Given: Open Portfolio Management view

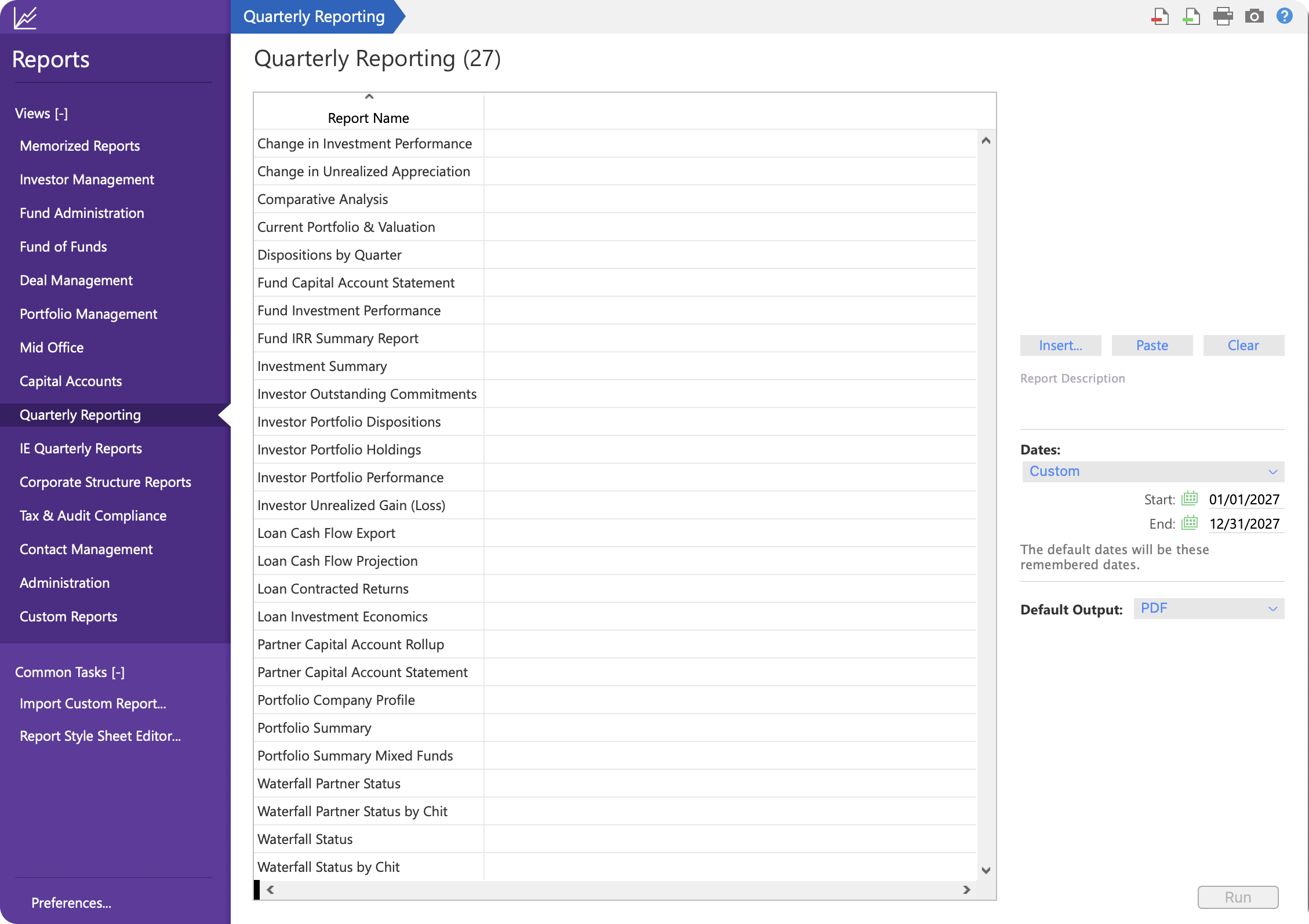Looking at the screenshot, I should tap(89, 314).
